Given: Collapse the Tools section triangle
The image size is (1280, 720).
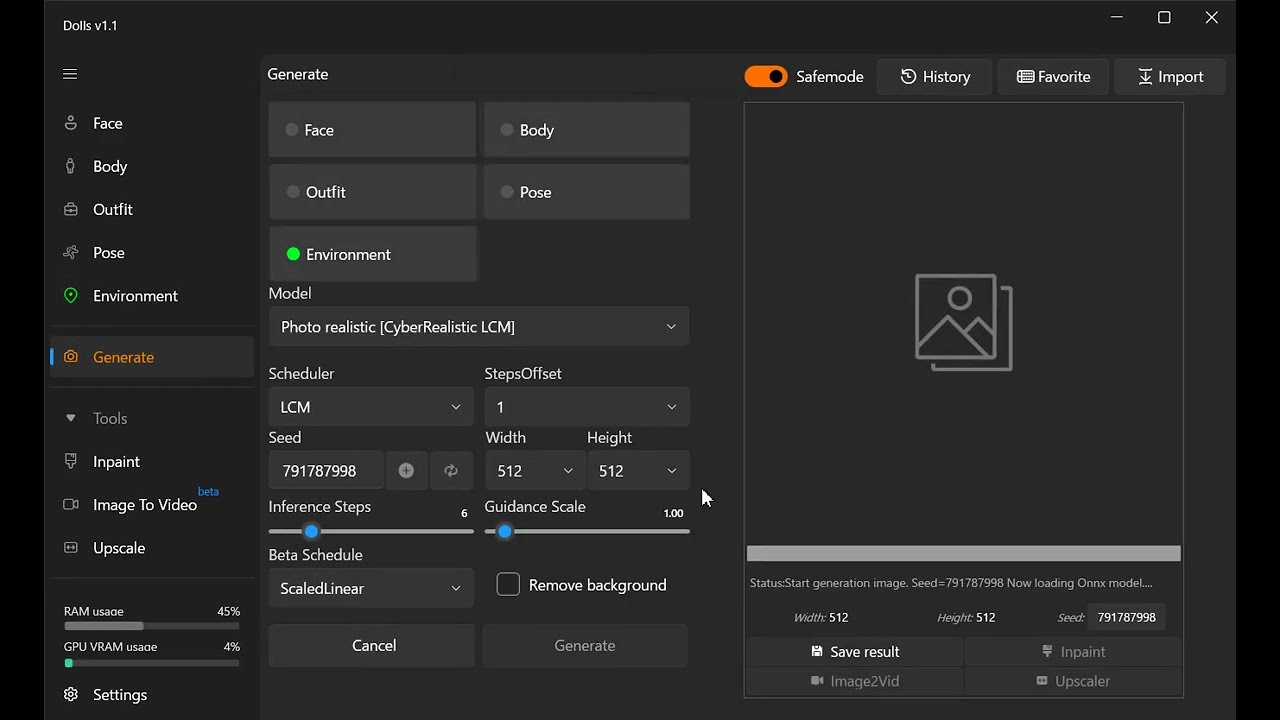Looking at the screenshot, I should 71,418.
